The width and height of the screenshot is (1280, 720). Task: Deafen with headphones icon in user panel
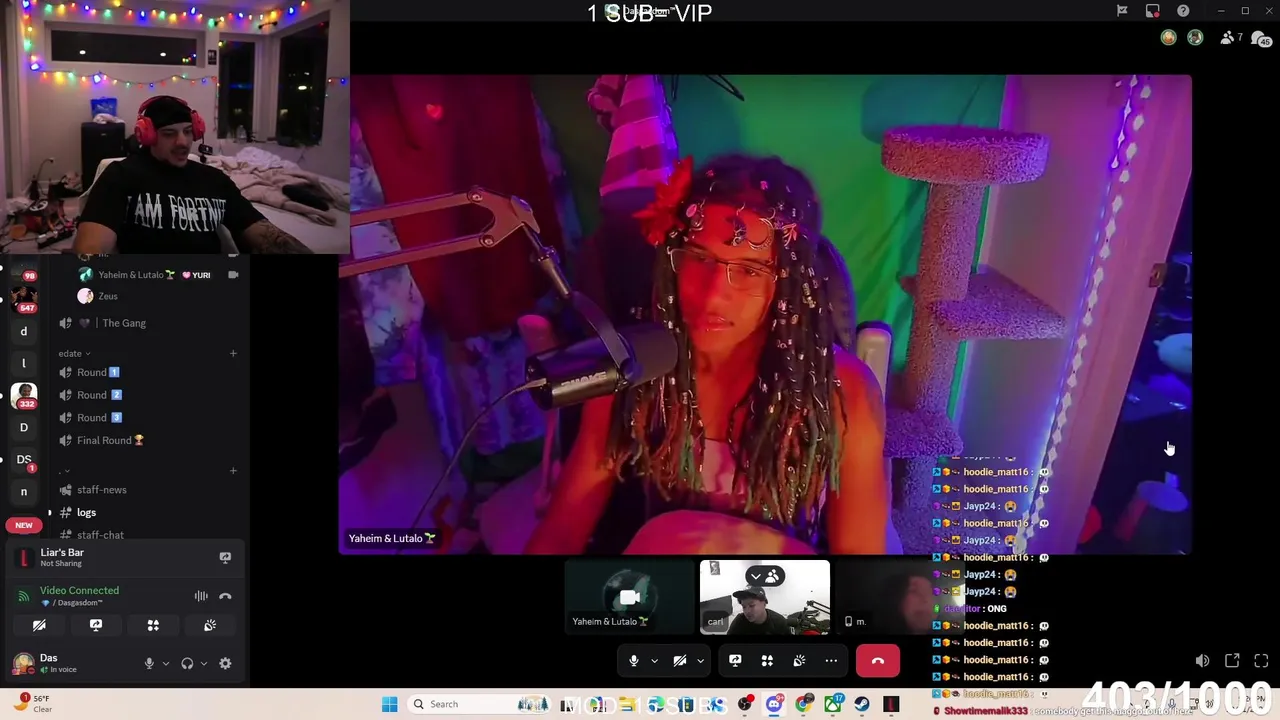(x=187, y=663)
